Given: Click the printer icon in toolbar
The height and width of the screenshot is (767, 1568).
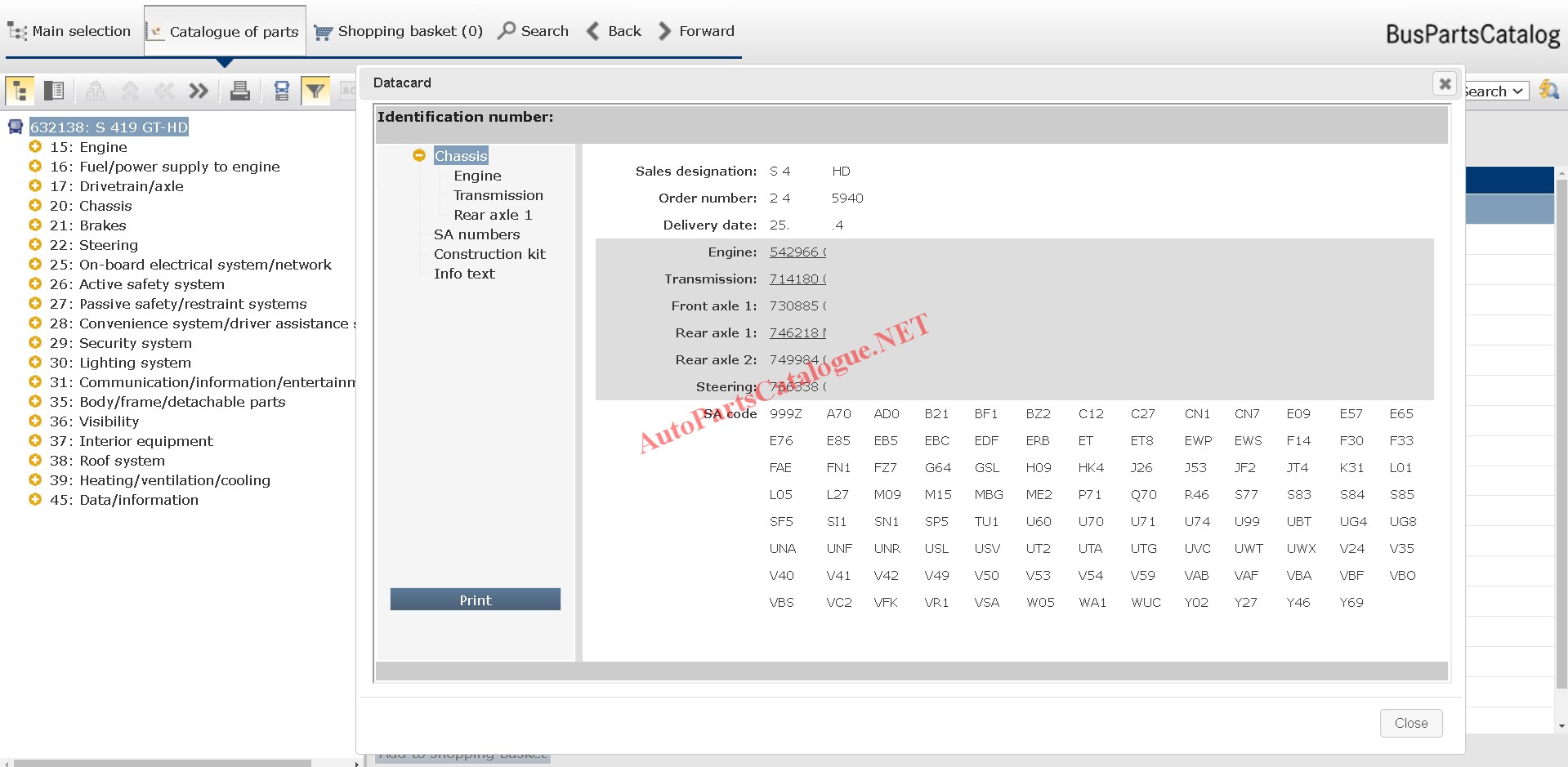Looking at the screenshot, I should (240, 91).
